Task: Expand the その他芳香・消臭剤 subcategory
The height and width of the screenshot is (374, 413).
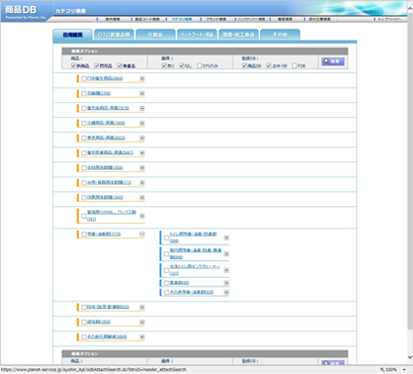Action: point(226,292)
